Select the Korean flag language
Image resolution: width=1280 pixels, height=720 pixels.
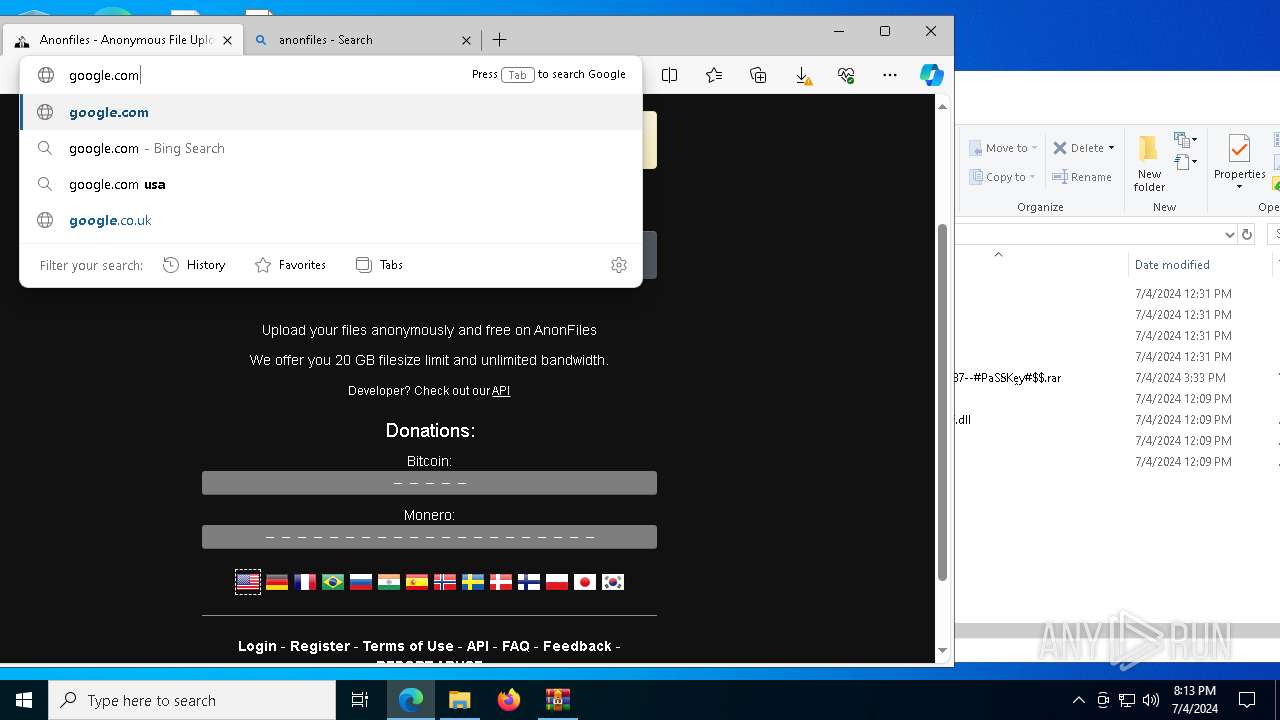click(x=613, y=582)
